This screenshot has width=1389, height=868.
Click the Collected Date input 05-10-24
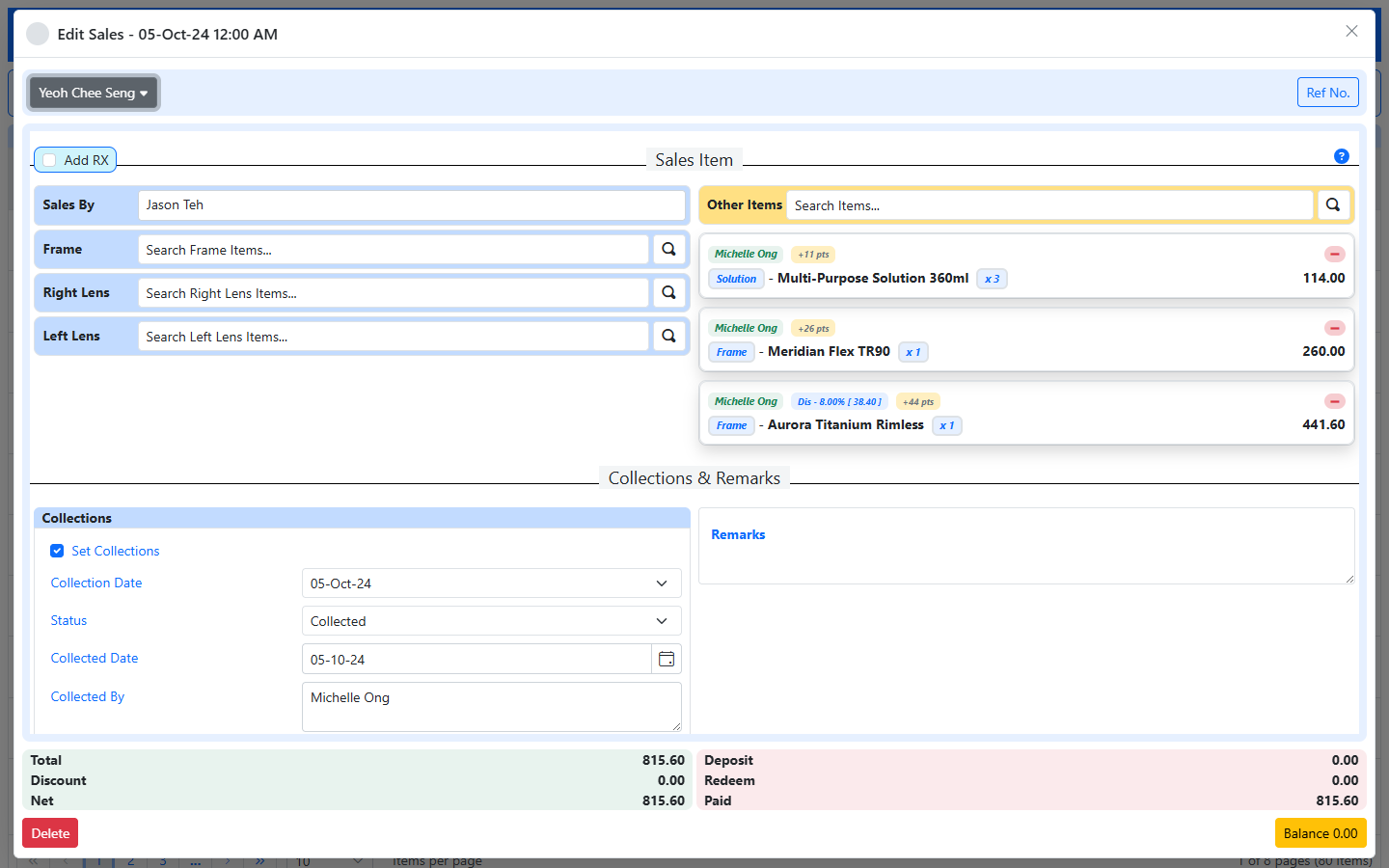477,659
